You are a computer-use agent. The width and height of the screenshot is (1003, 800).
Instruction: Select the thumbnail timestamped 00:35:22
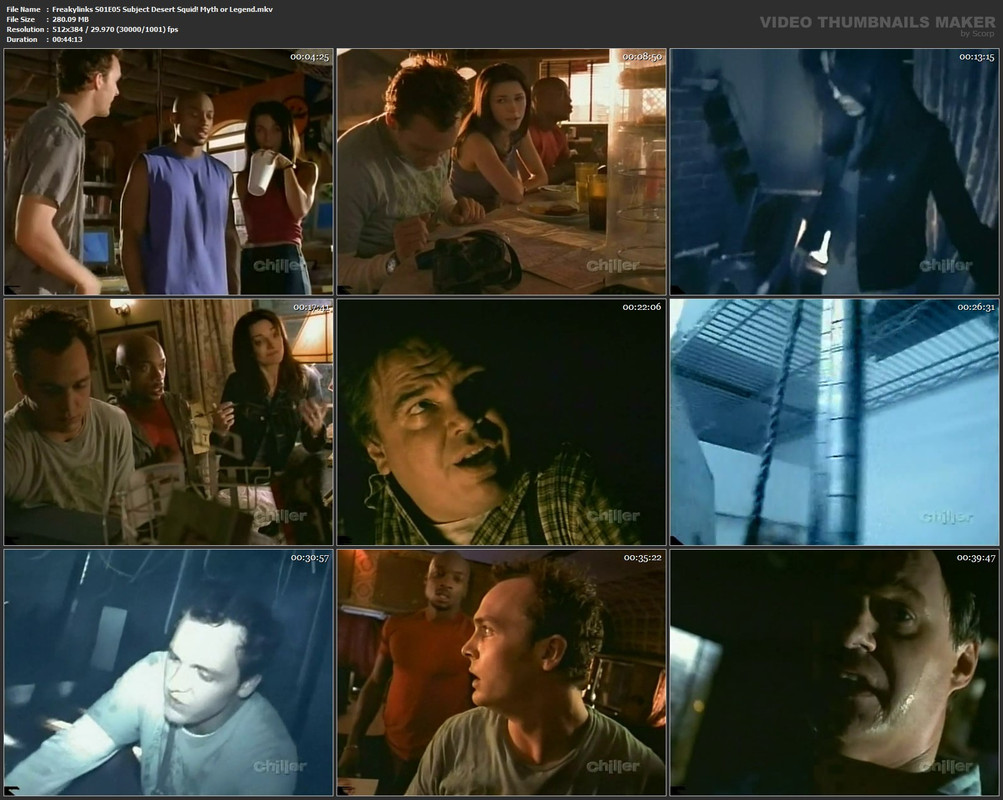502,673
